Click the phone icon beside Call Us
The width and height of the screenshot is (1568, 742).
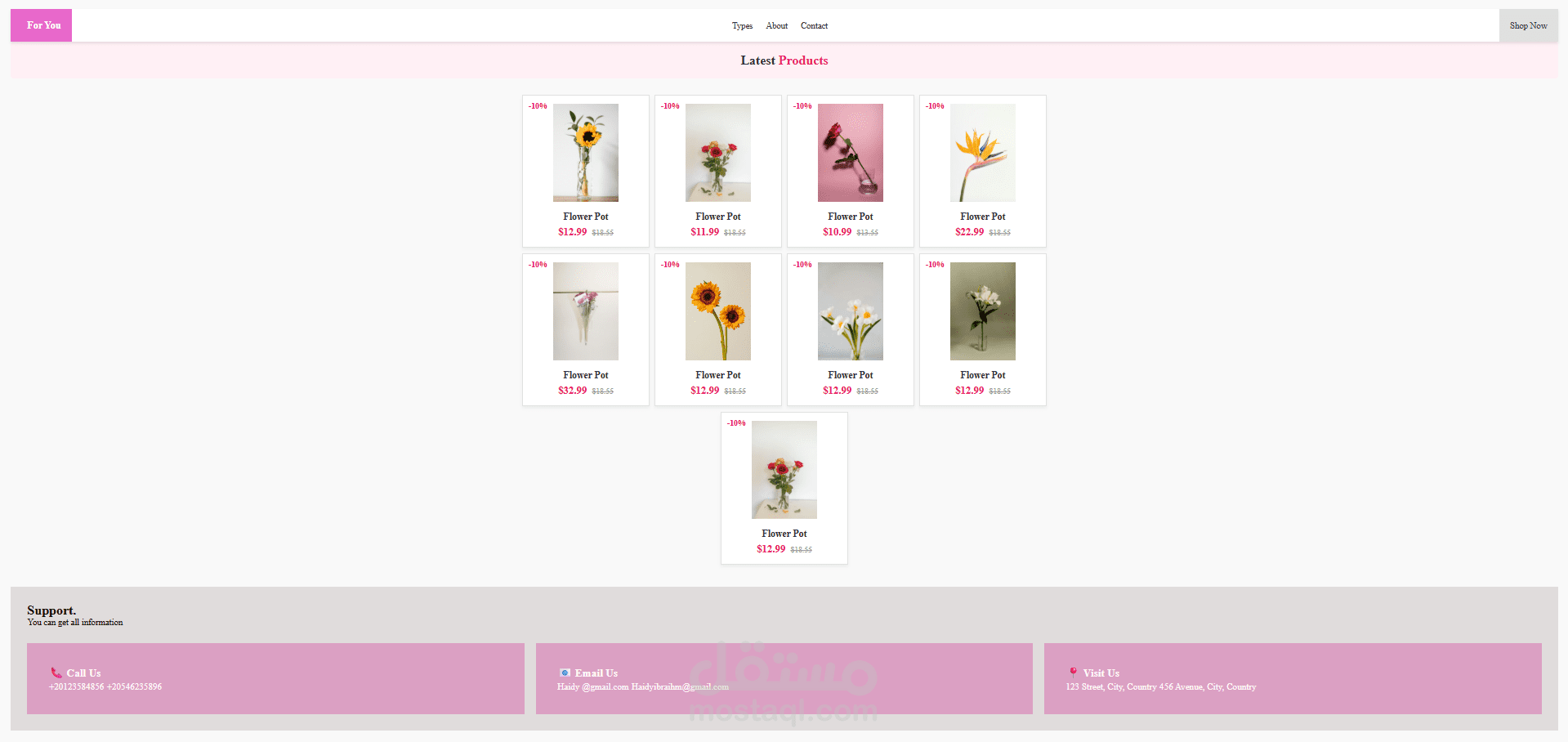coord(56,673)
